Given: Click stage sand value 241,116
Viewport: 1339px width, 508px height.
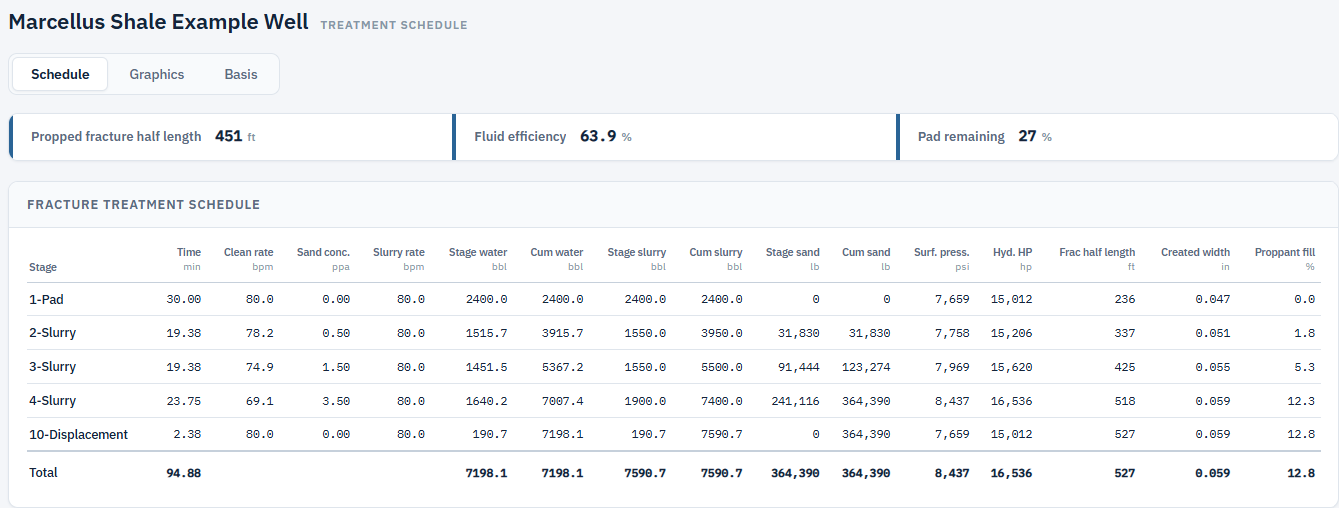Looking at the screenshot, I should [795, 401].
